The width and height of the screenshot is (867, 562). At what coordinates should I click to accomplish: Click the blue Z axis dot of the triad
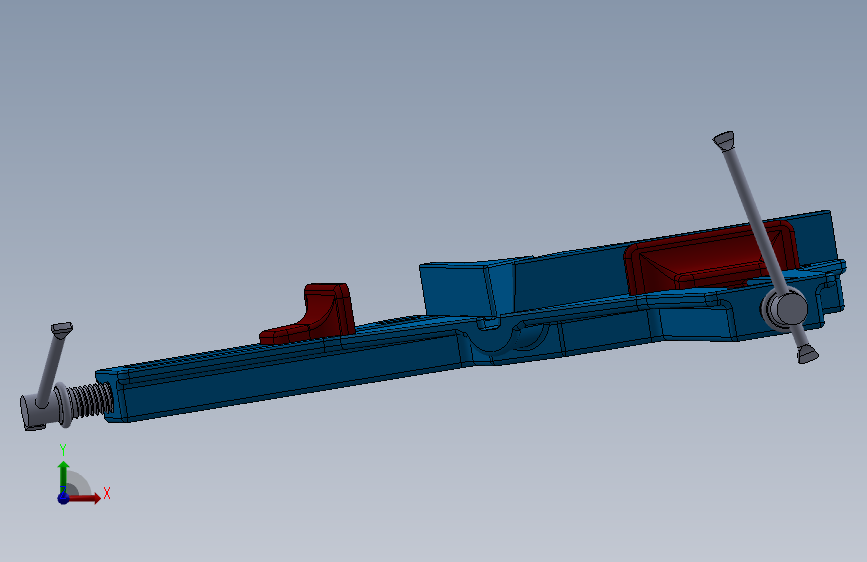point(63,498)
